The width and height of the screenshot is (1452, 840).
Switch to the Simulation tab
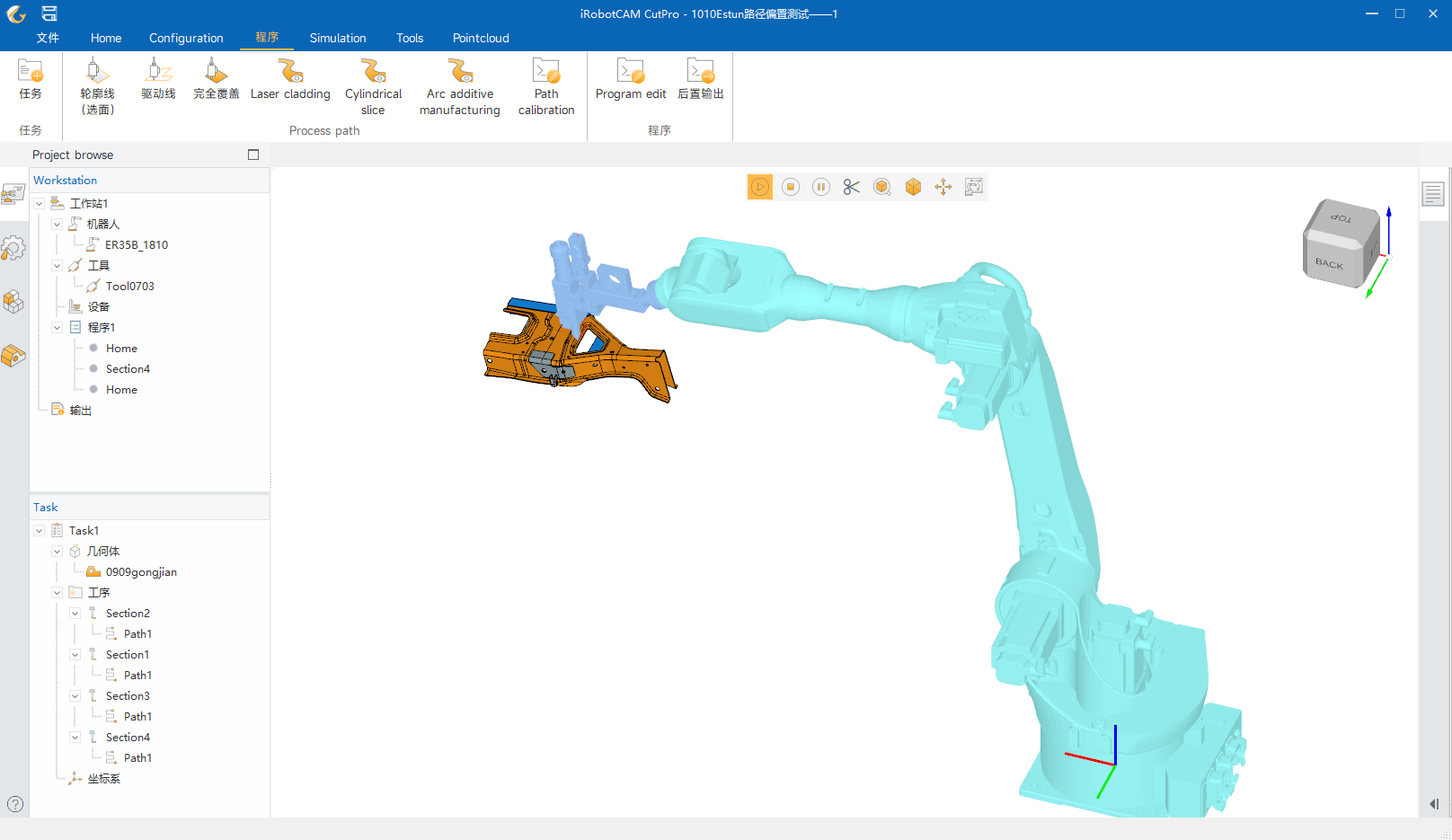[338, 38]
